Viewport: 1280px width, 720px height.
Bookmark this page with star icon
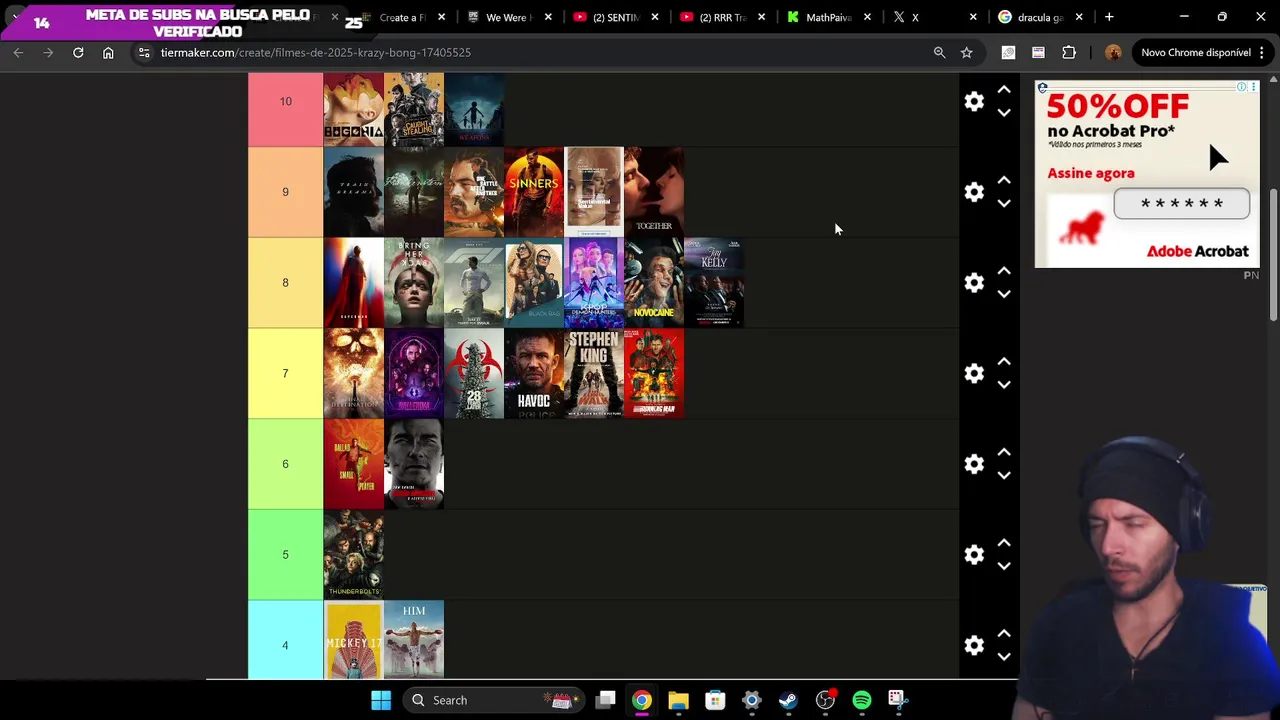(966, 52)
